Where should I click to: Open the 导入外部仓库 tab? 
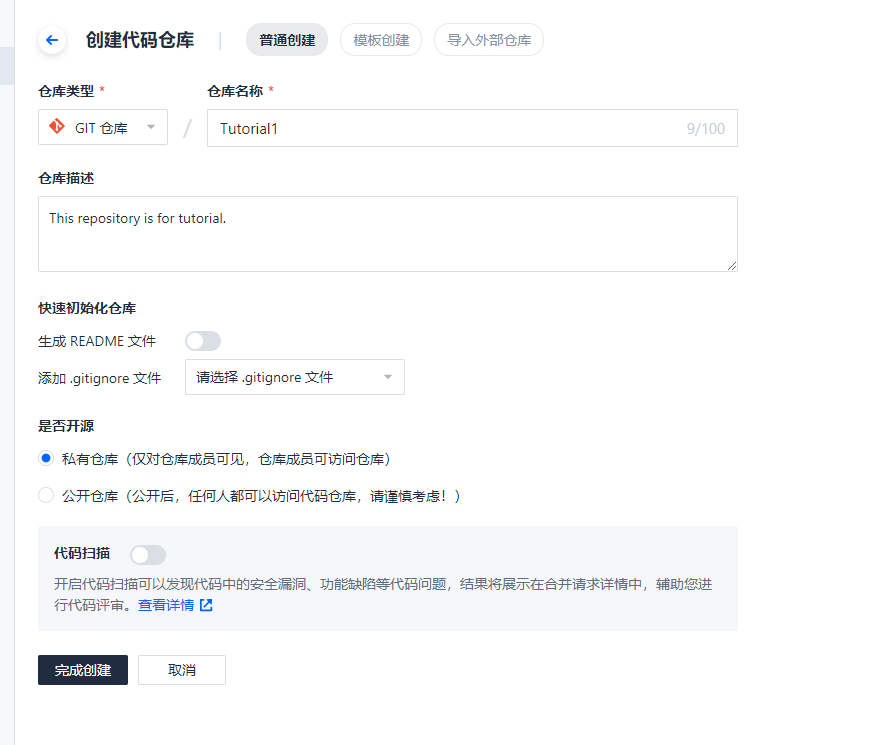489,40
